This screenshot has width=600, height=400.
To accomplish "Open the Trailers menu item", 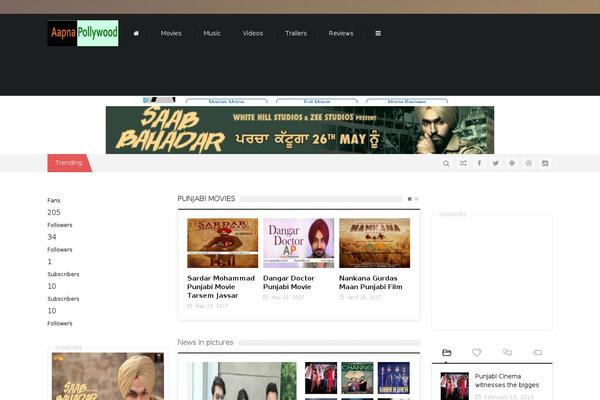I will click(296, 33).
